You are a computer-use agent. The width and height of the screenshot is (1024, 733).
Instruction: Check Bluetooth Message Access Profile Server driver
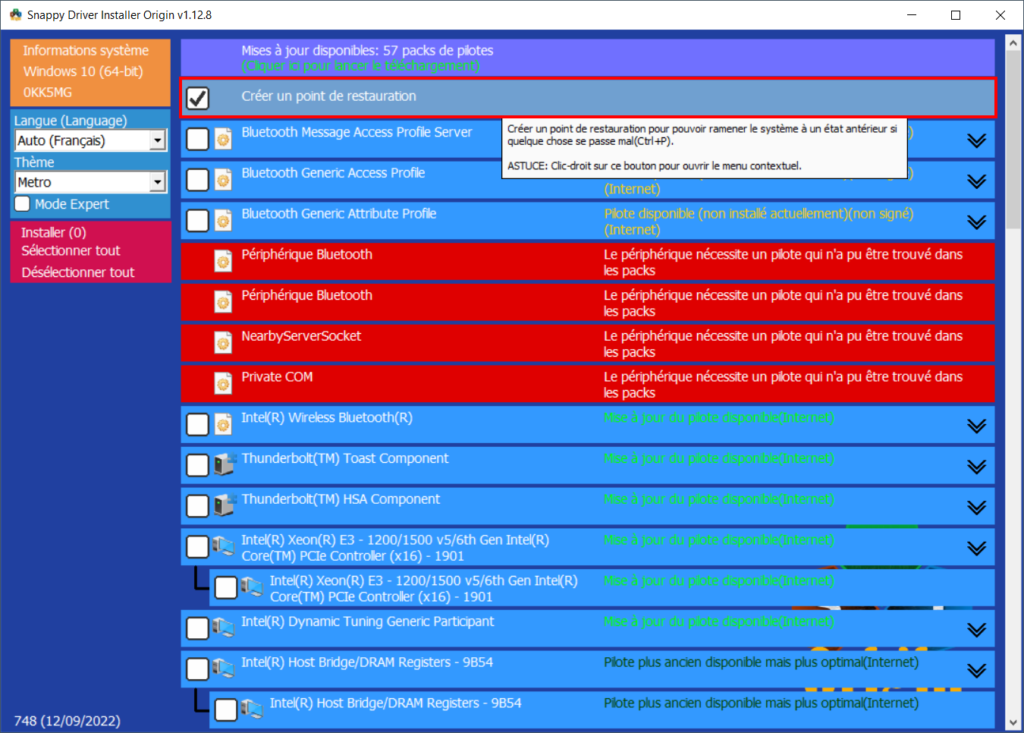point(197,139)
